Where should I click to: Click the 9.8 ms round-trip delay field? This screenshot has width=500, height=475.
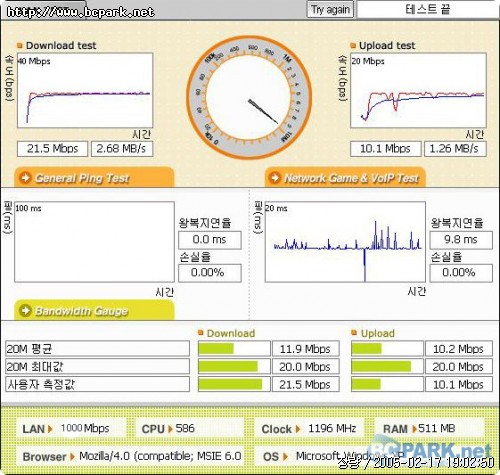pos(461,240)
